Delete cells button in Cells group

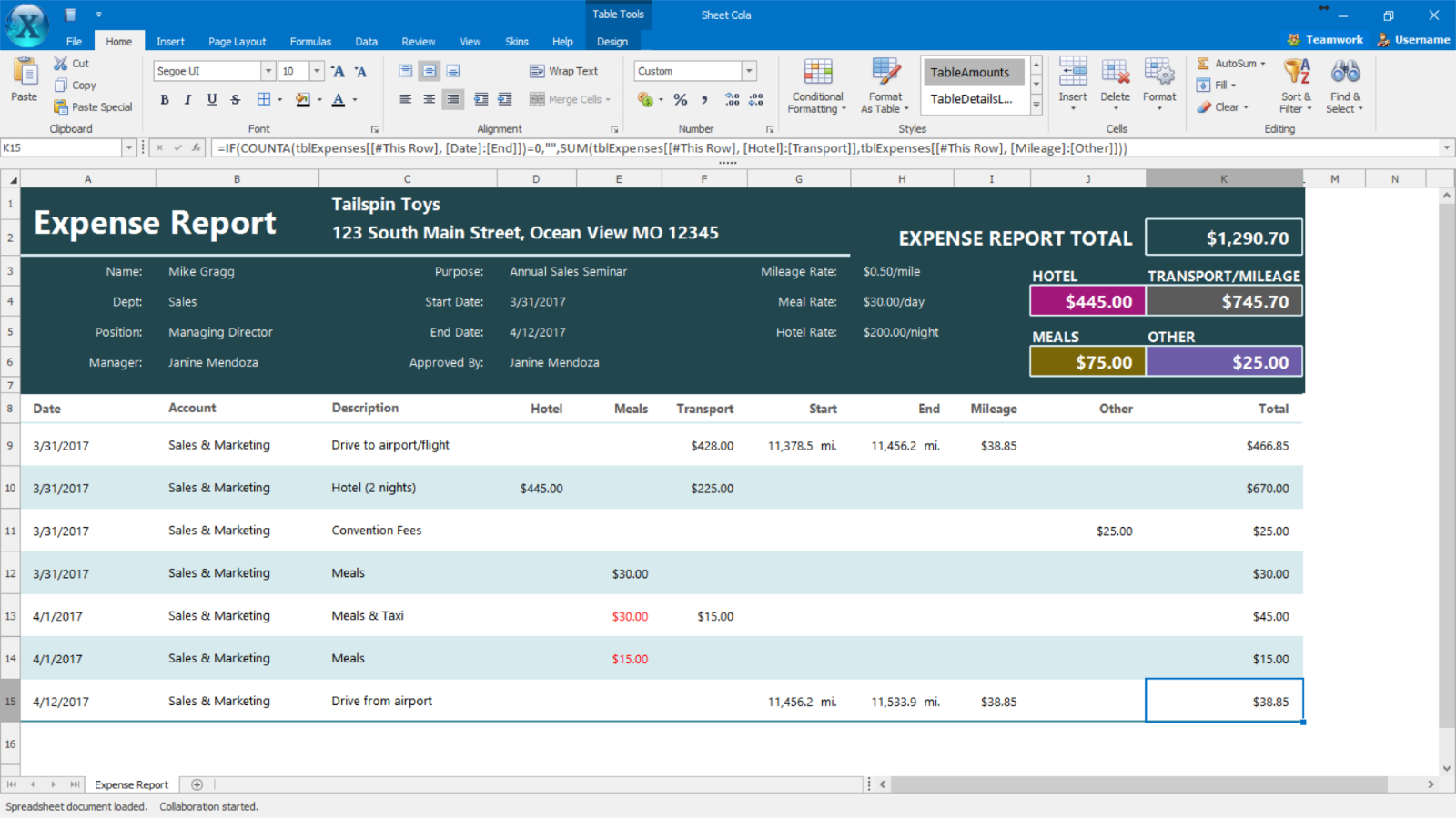[1115, 84]
